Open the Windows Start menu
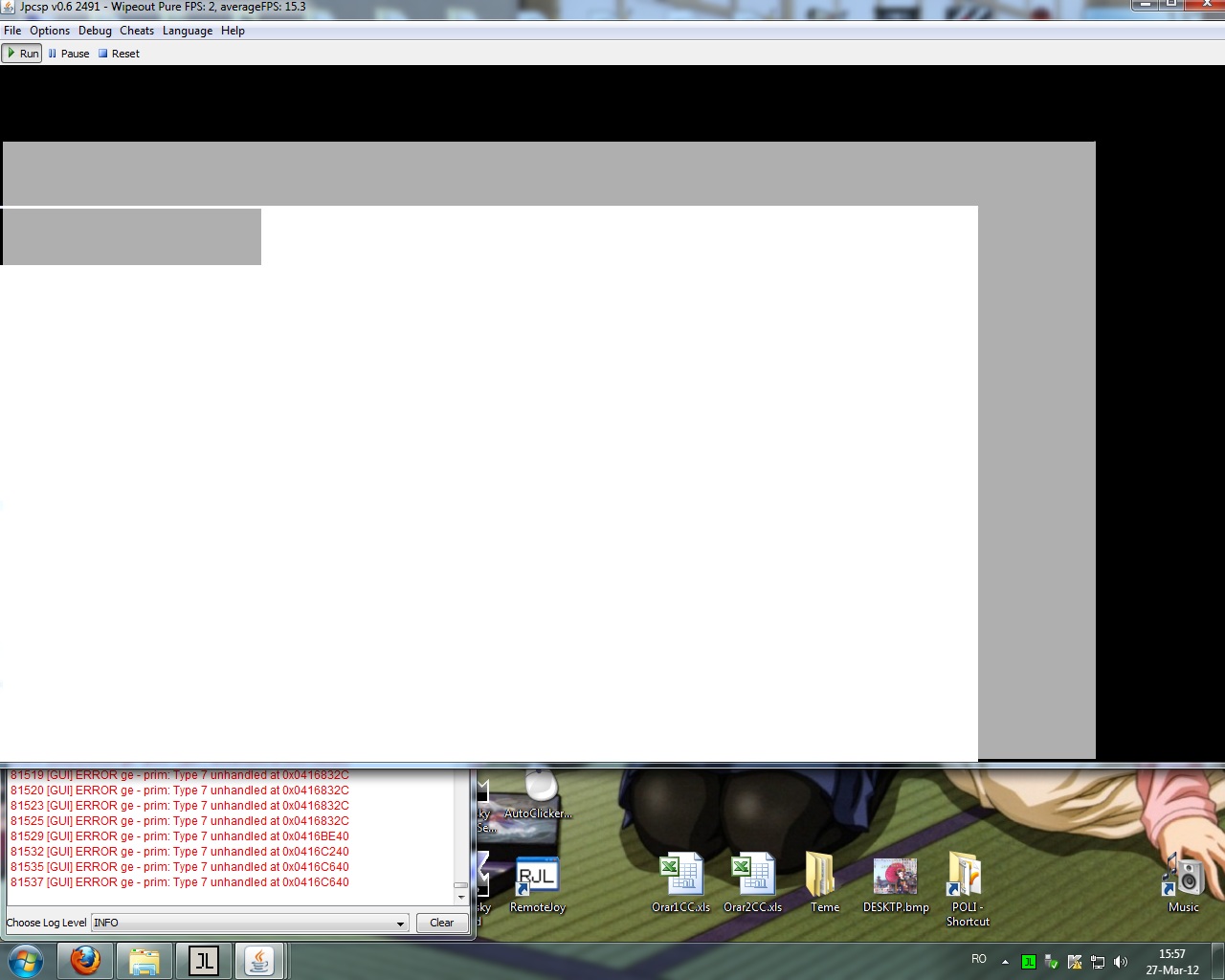Viewport: 1225px width, 980px height. pyautogui.click(x=26, y=961)
